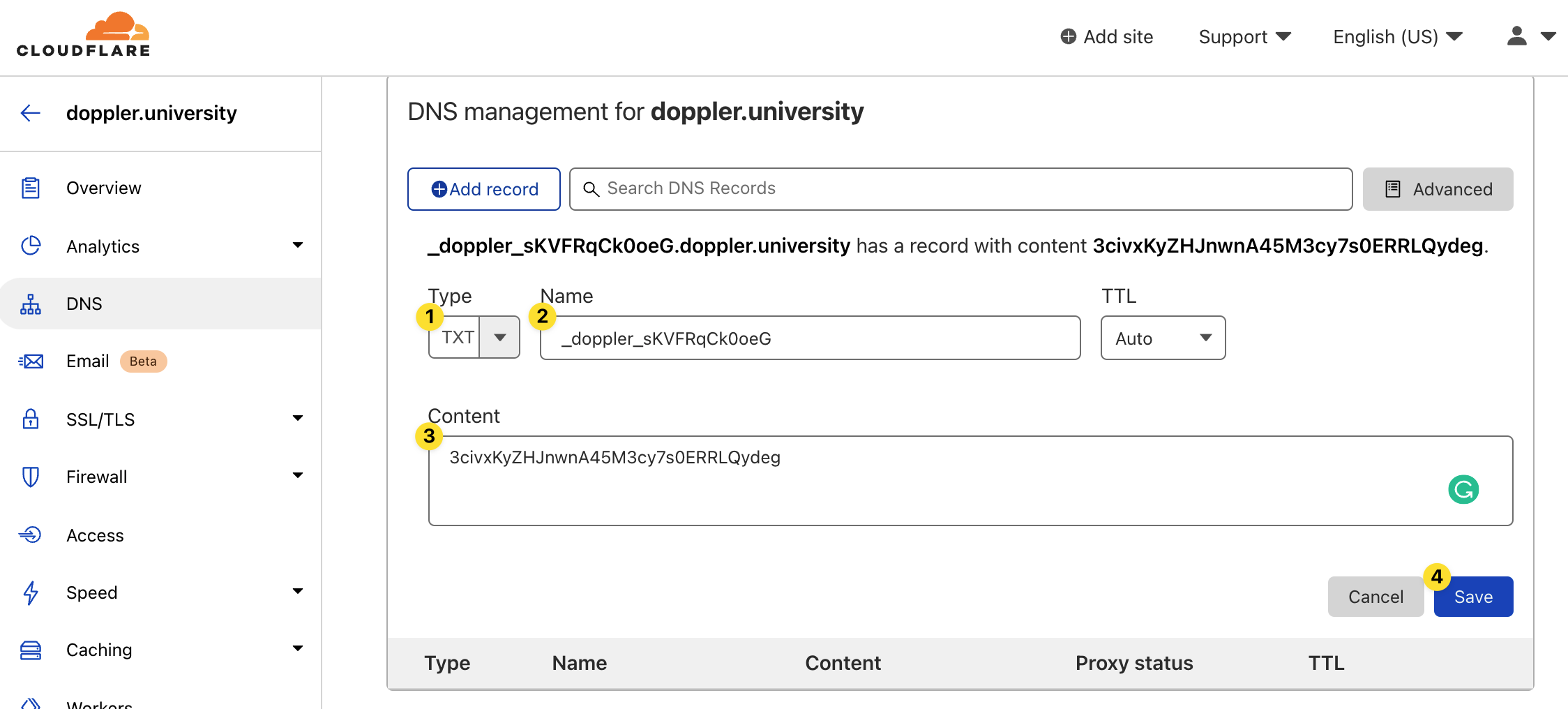The height and width of the screenshot is (709, 1568).
Task: Click the Advanced button
Action: click(x=1438, y=189)
